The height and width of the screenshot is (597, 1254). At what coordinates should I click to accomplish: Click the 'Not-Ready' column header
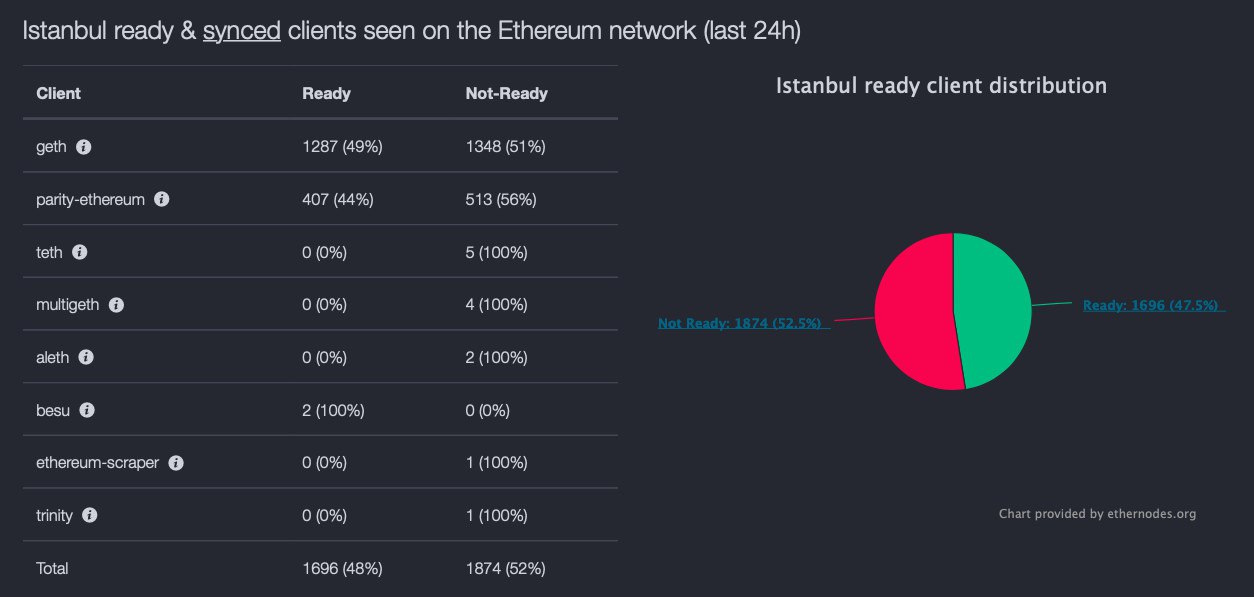[x=506, y=93]
